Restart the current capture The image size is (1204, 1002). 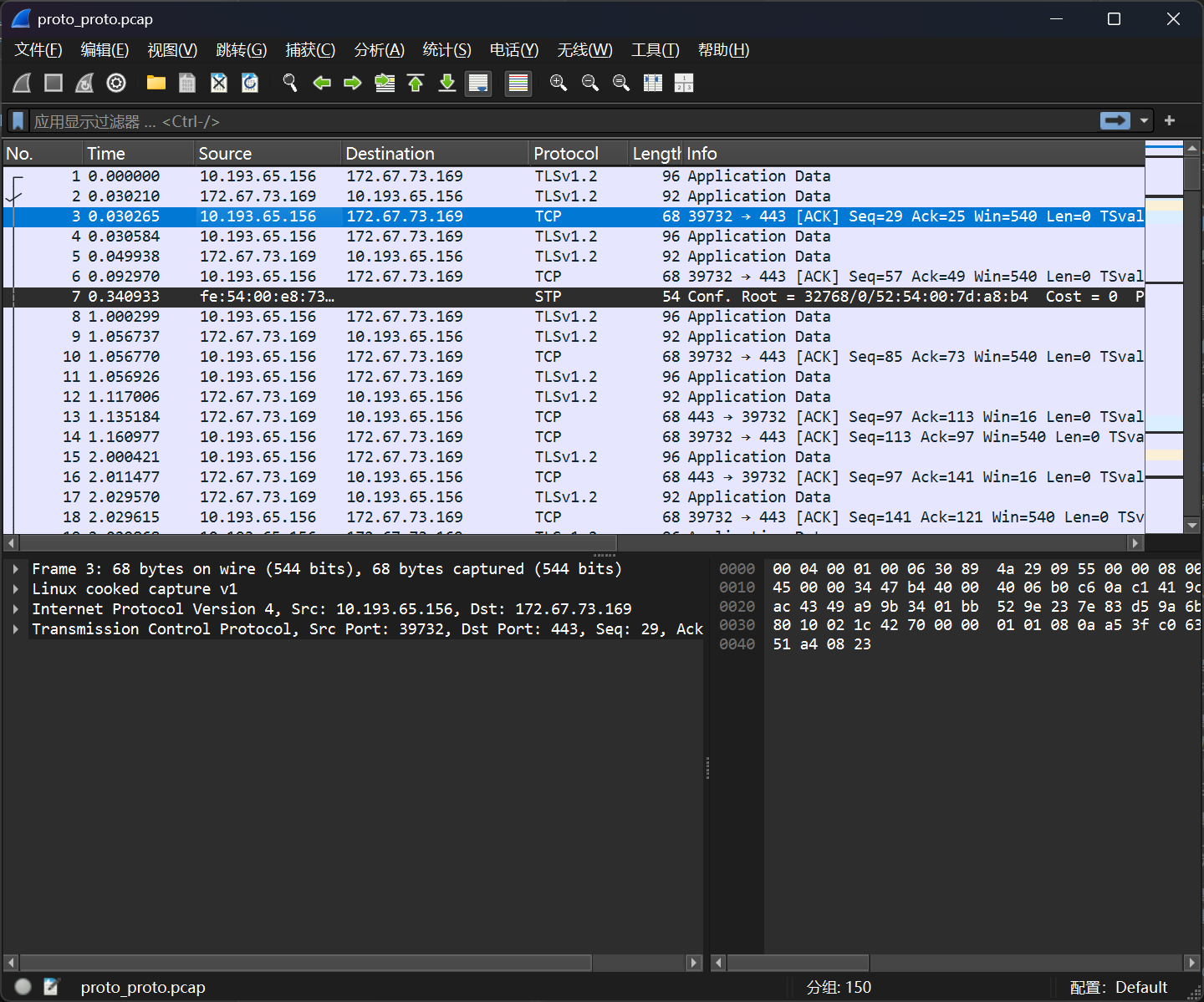pyautogui.click(x=84, y=83)
